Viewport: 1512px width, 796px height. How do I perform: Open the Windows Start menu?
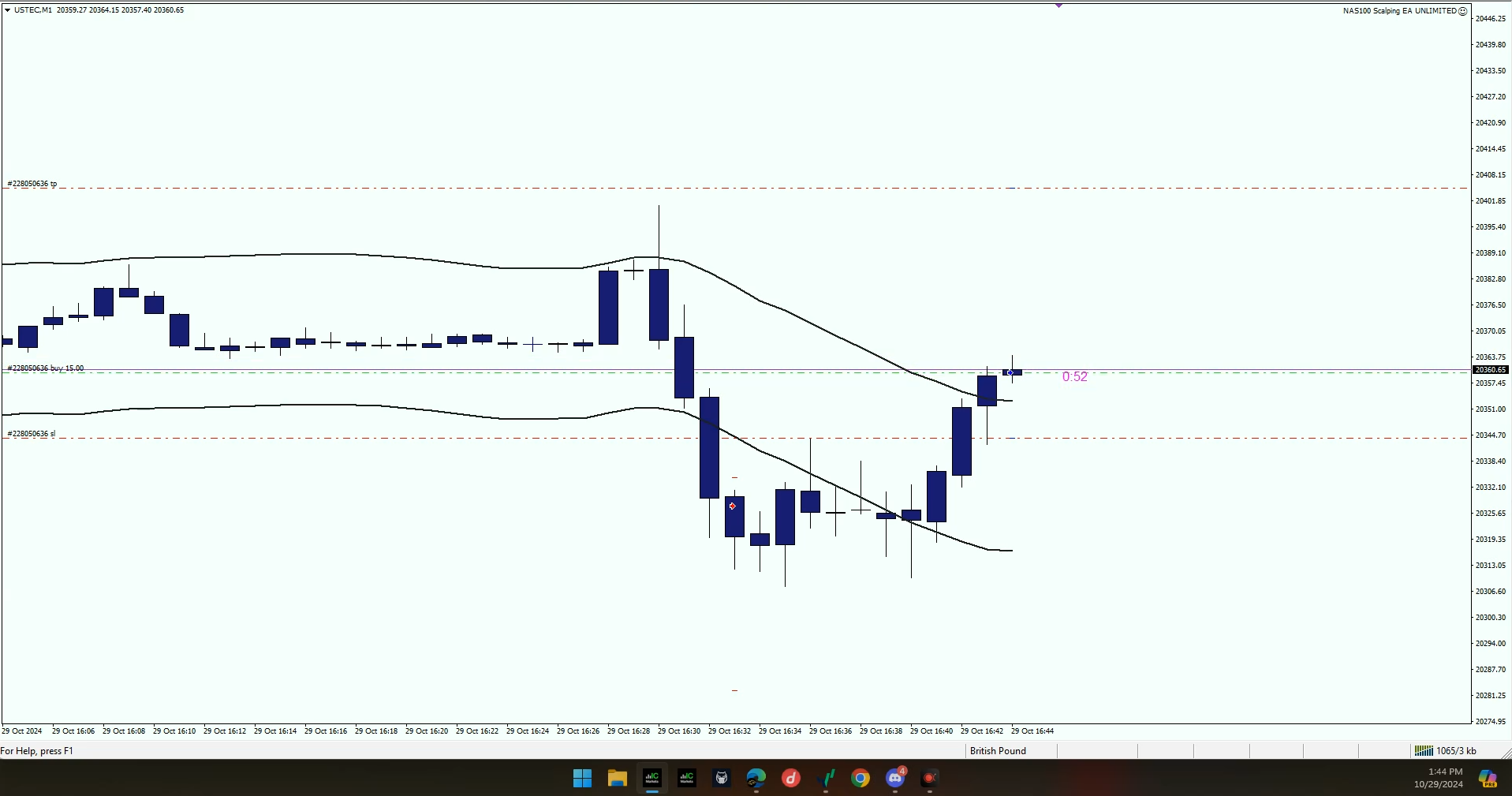coord(582,779)
